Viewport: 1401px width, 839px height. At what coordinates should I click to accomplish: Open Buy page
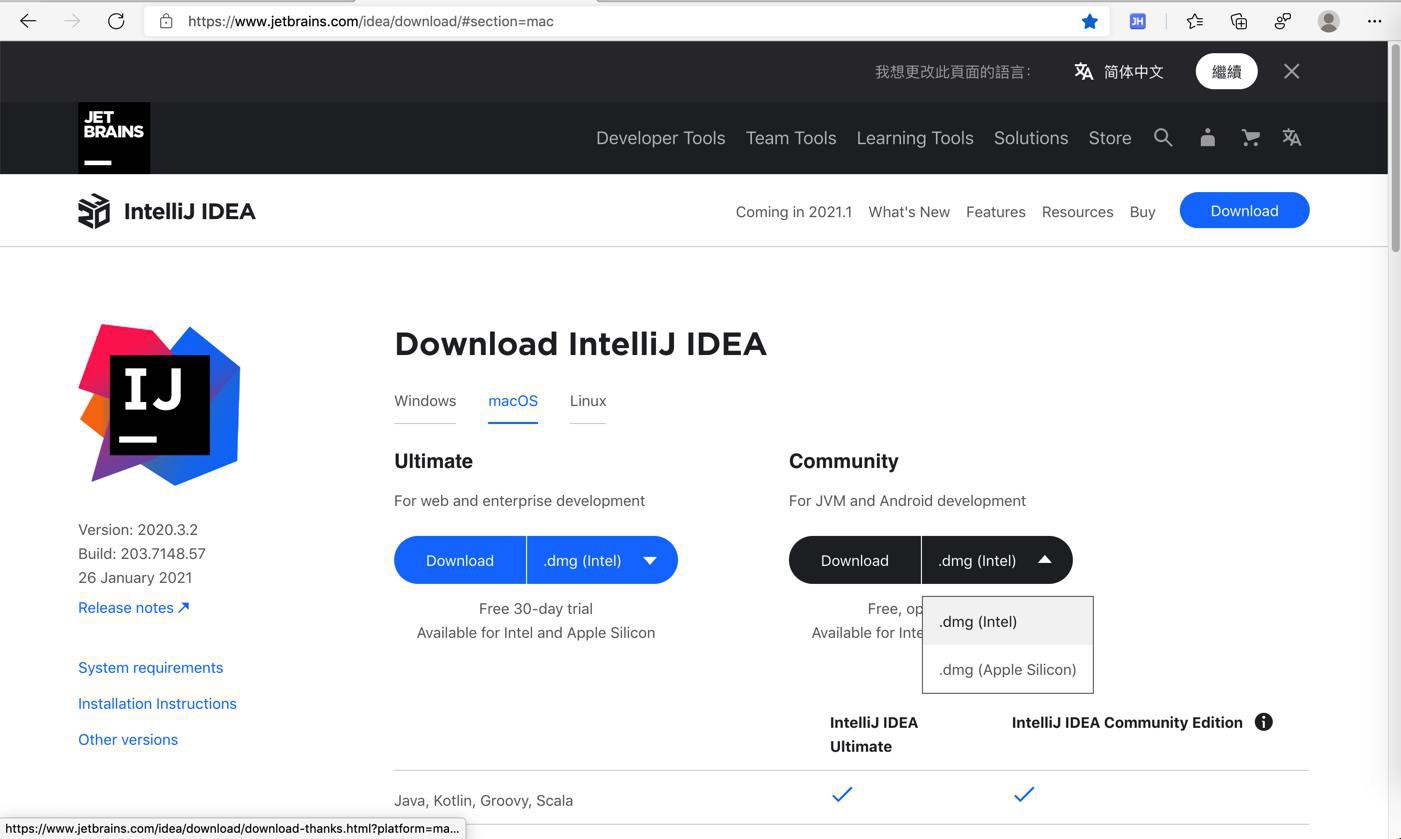(1143, 212)
